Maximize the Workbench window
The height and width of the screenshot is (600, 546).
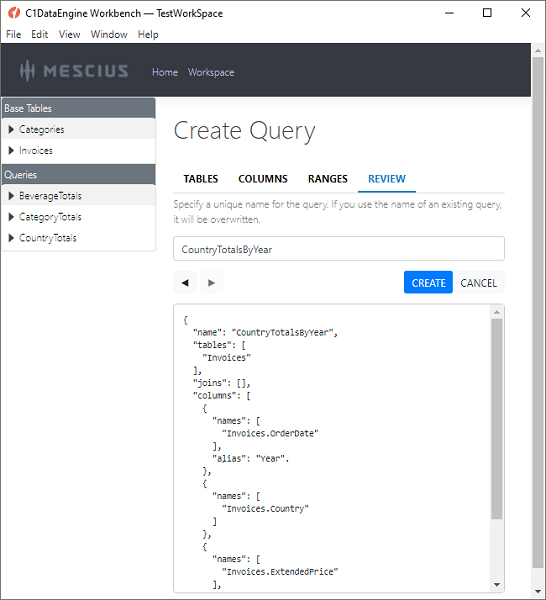point(487,13)
